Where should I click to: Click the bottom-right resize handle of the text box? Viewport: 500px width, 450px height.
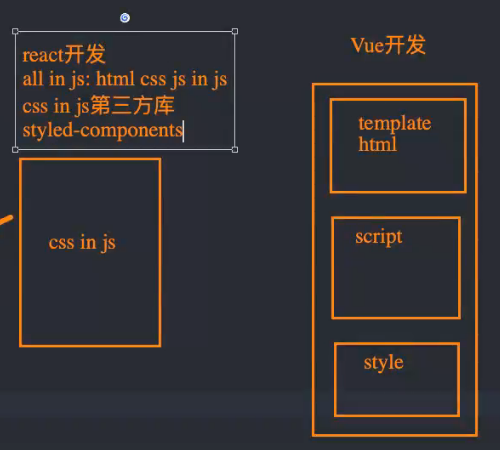[235, 150]
